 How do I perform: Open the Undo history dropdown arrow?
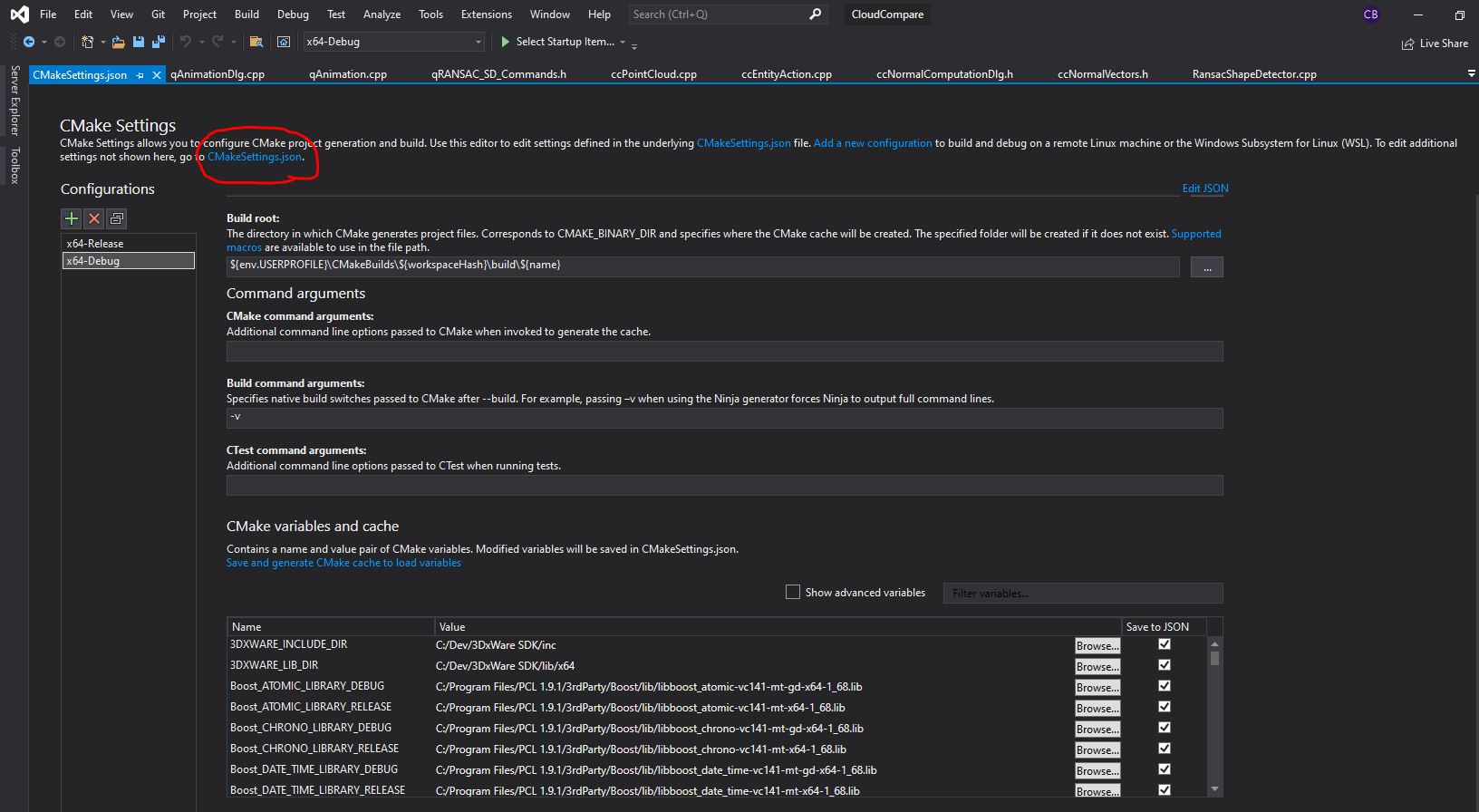pyautogui.click(x=201, y=42)
